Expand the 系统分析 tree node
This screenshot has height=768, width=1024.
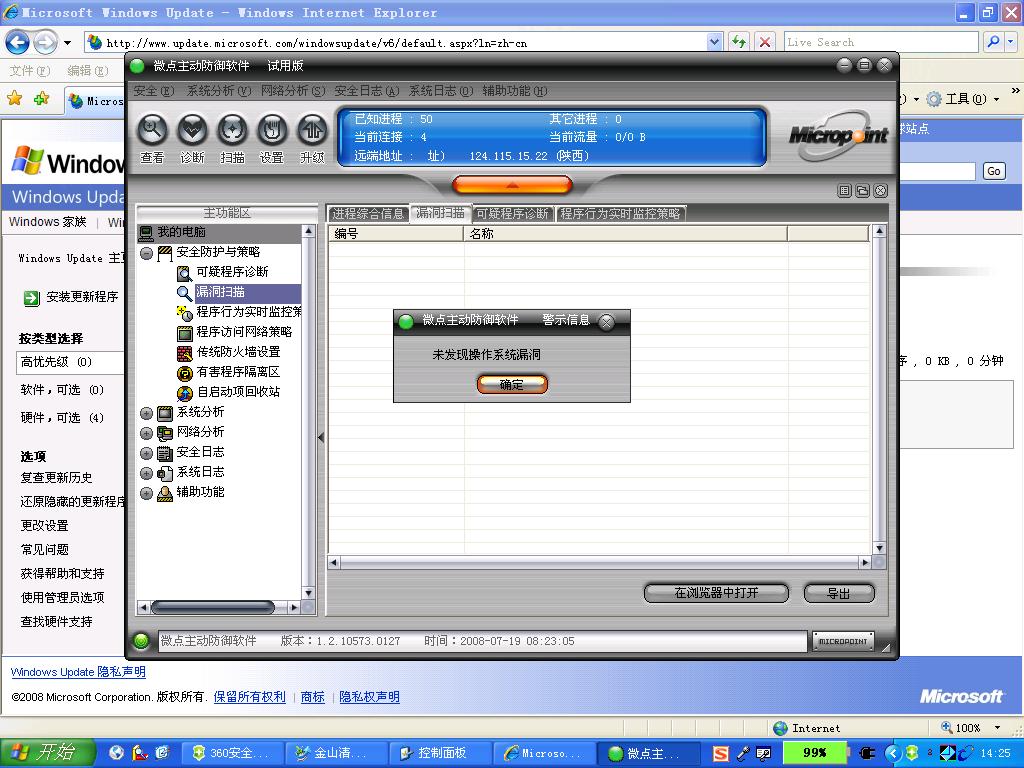pyautogui.click(x=146, y=413)
